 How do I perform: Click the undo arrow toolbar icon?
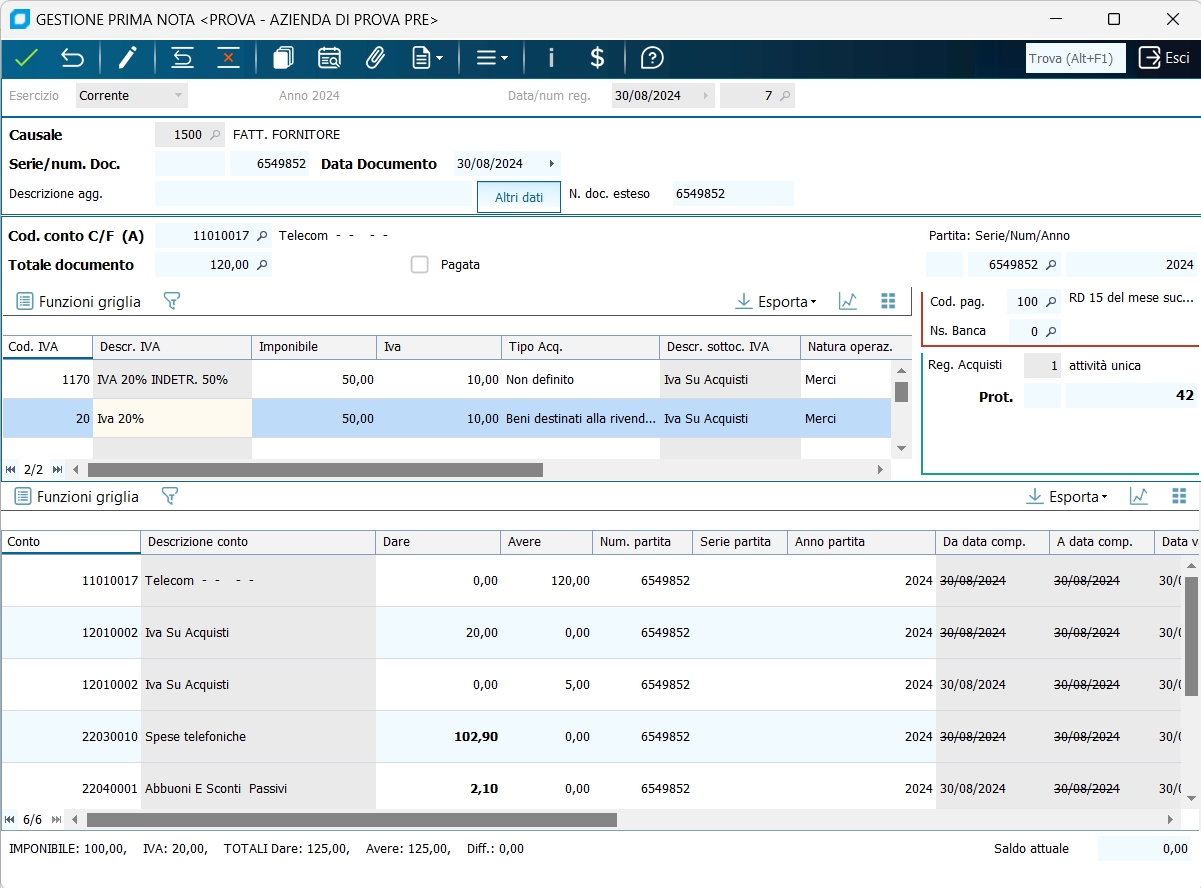point(72,58)
